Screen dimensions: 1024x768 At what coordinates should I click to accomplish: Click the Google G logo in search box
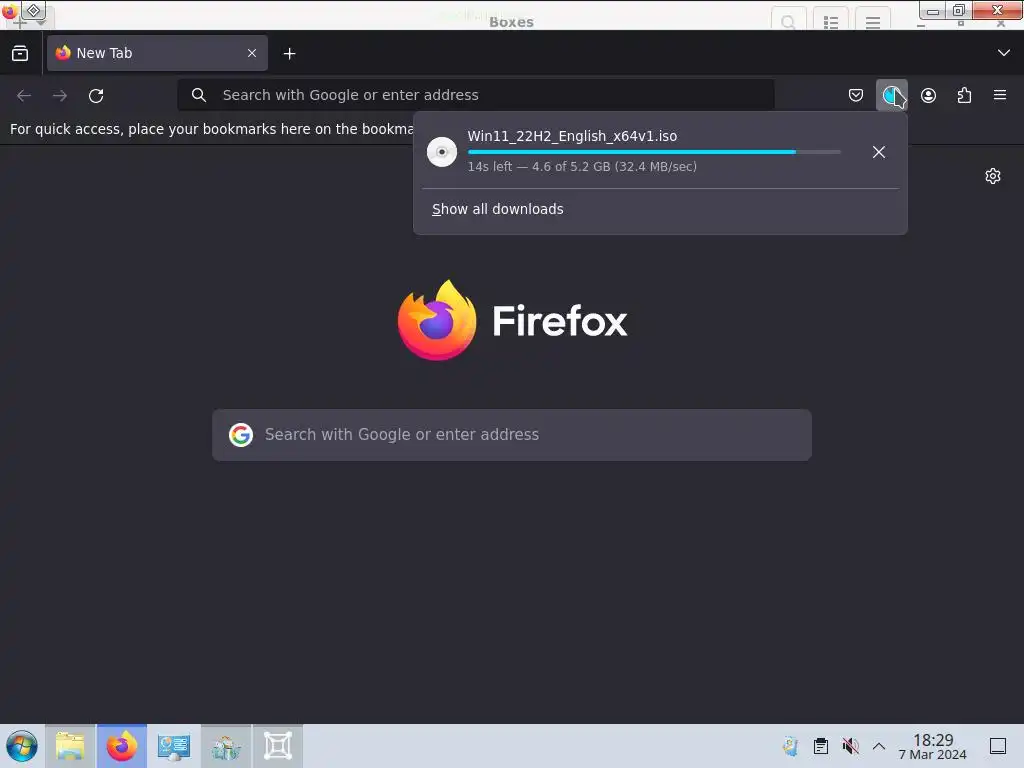[241, 435]
